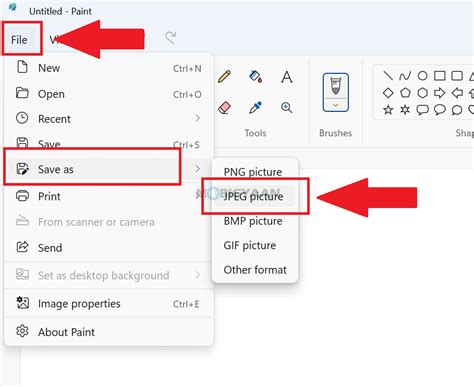Click the Recent clock icon
Screen dimensions: 474x387
pyautogui.click(x=22, y=118)
